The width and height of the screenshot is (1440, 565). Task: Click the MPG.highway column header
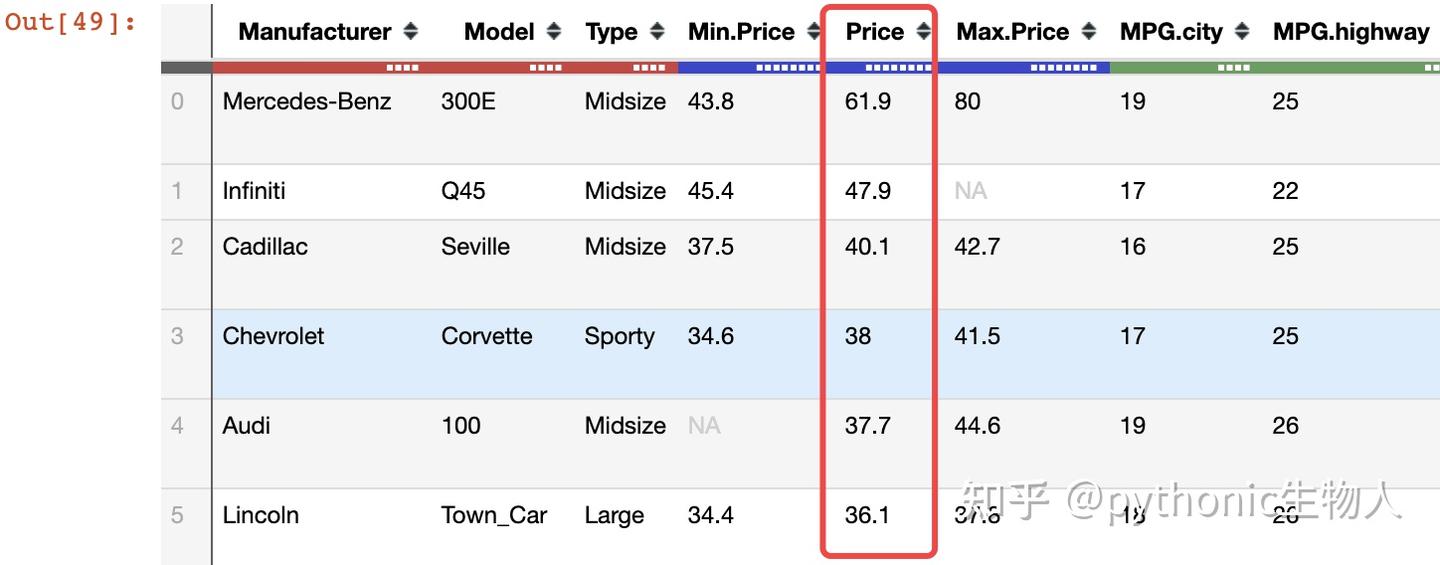(x=1350, y=32)
